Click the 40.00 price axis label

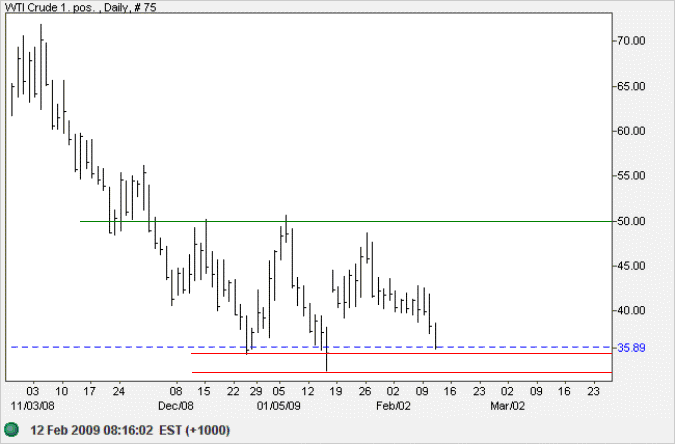click(x=631, y=310)
